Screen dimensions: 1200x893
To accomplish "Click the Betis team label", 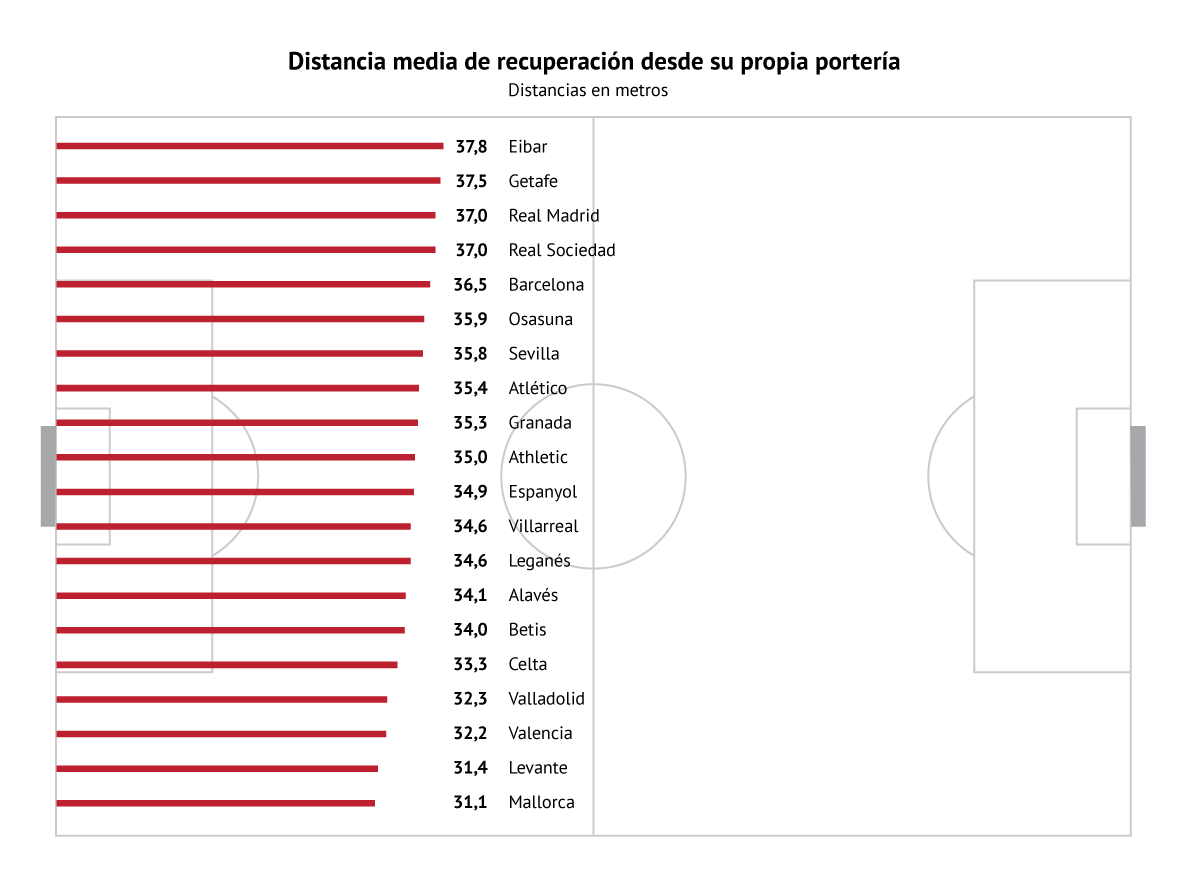I will 527,630.
